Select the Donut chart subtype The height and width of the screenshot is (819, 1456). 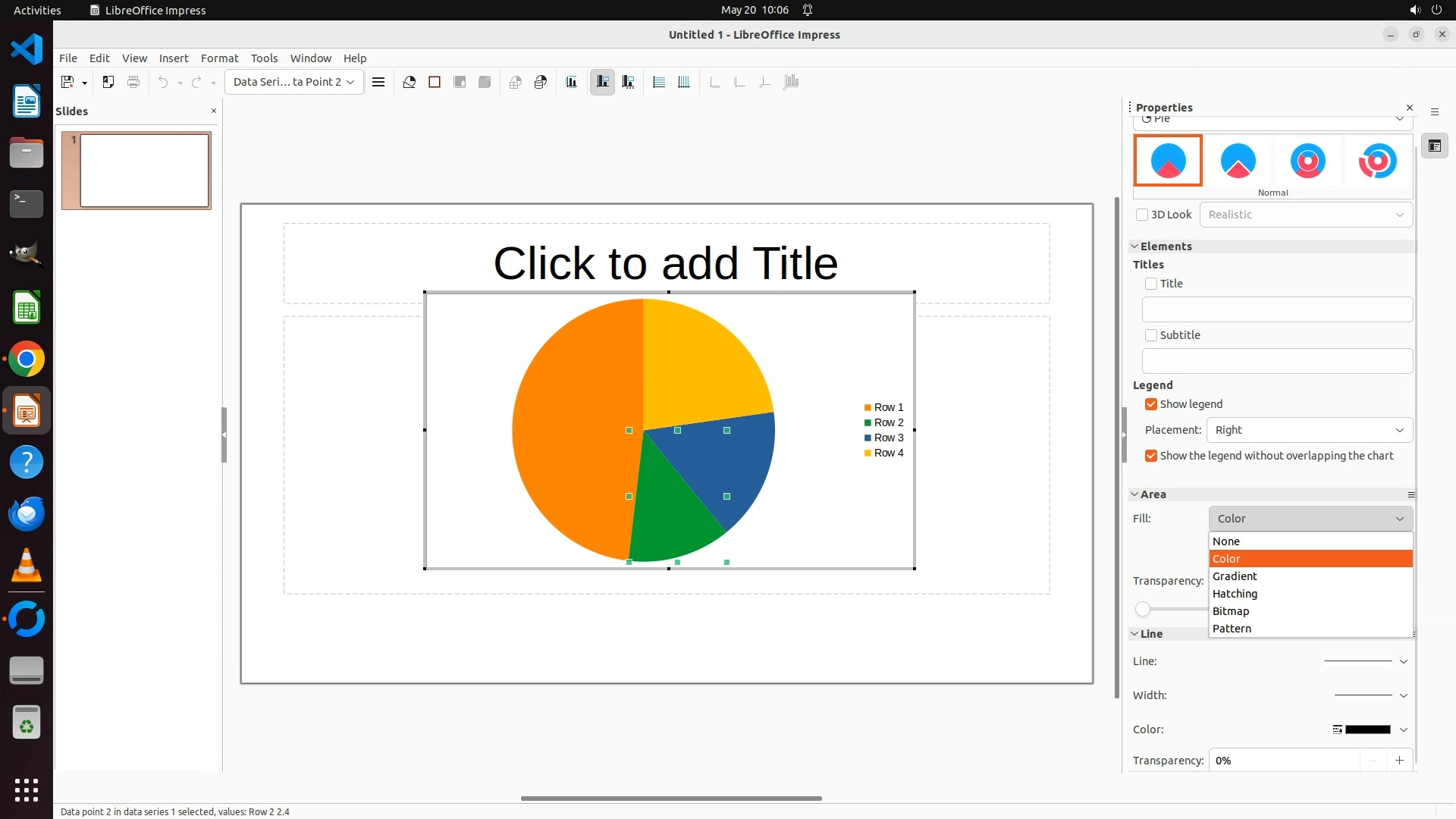coord(1307,161)
